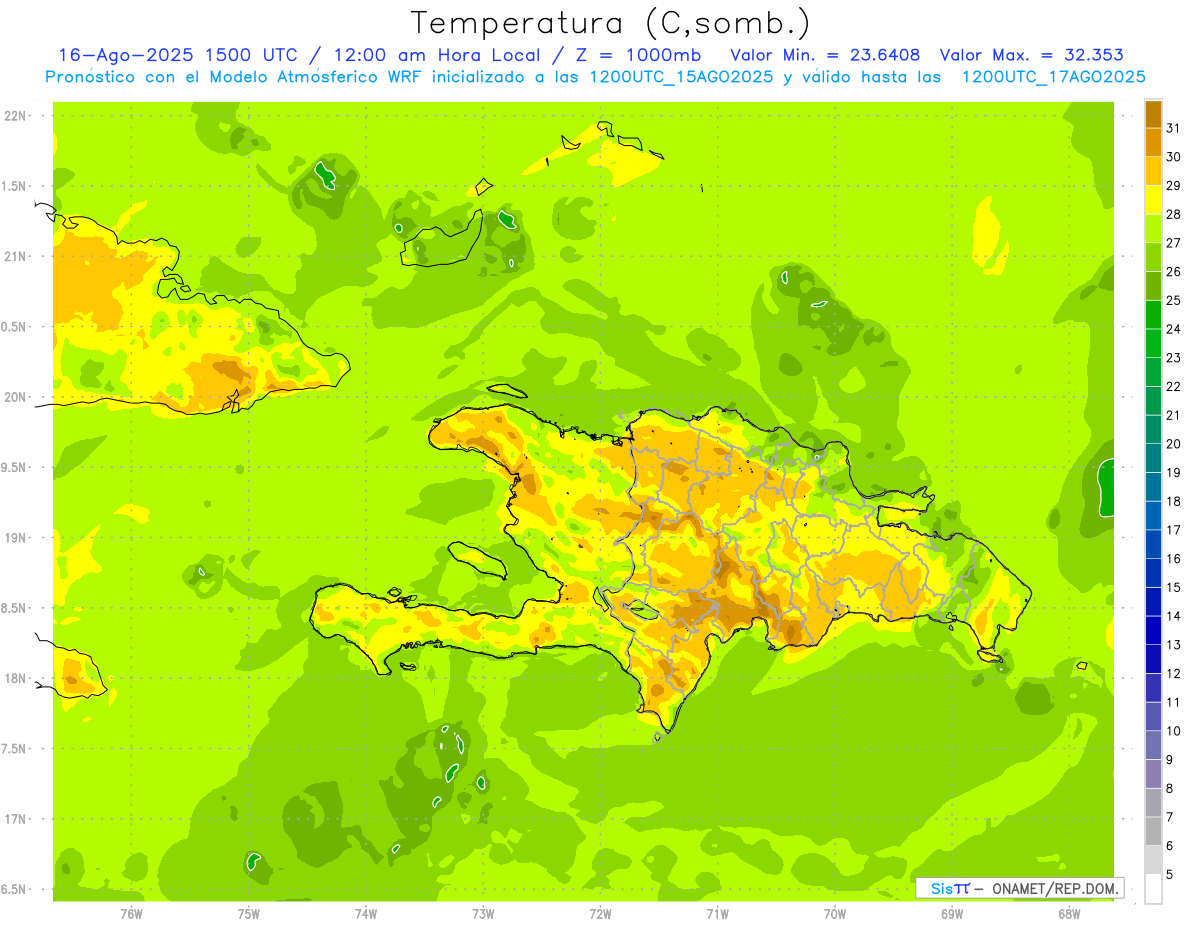Click legend value 12
Viewport: 1200px width, 927px height.
point(1173,673)
